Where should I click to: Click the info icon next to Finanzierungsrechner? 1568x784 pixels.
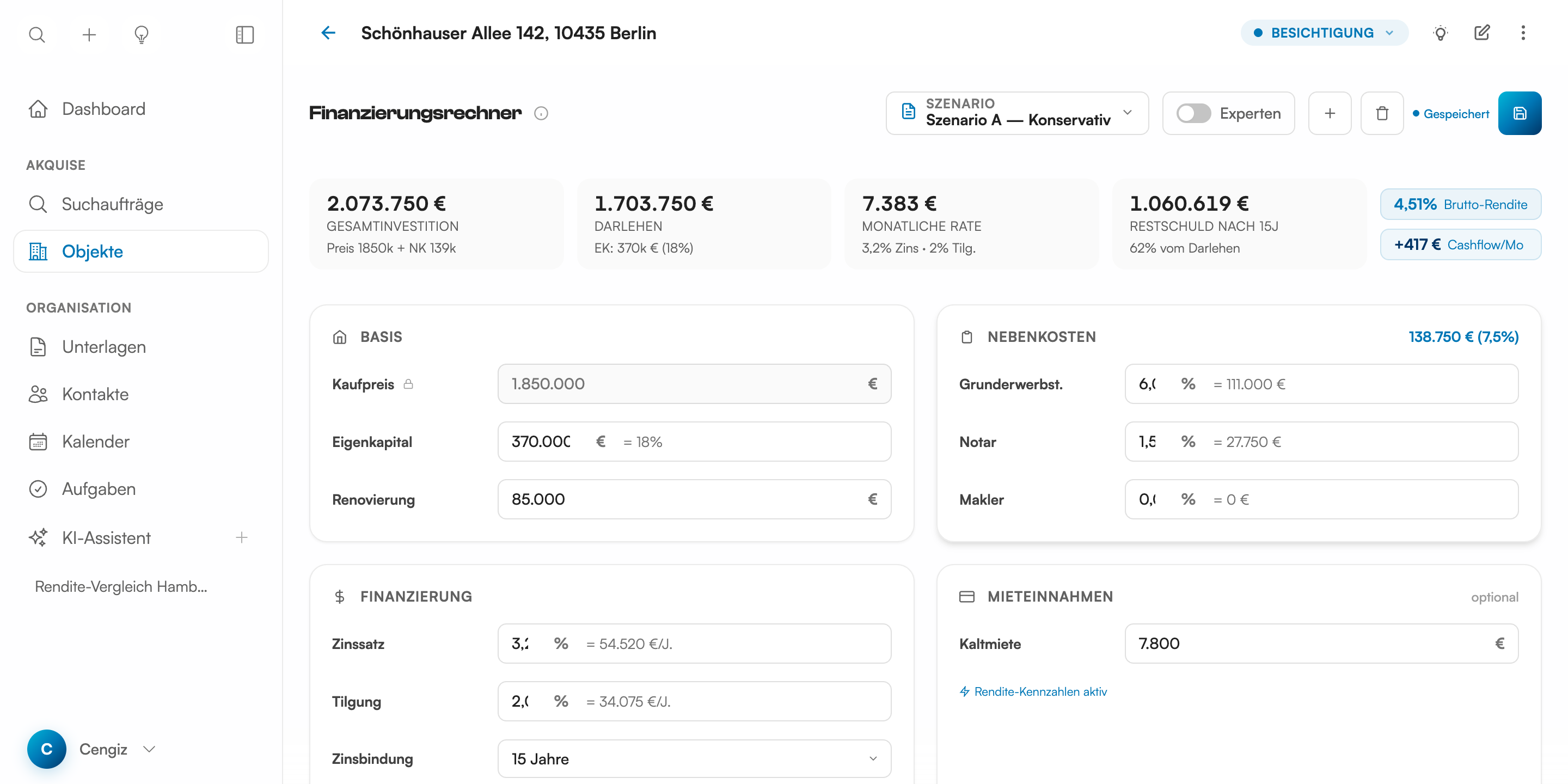pos(542,113)
